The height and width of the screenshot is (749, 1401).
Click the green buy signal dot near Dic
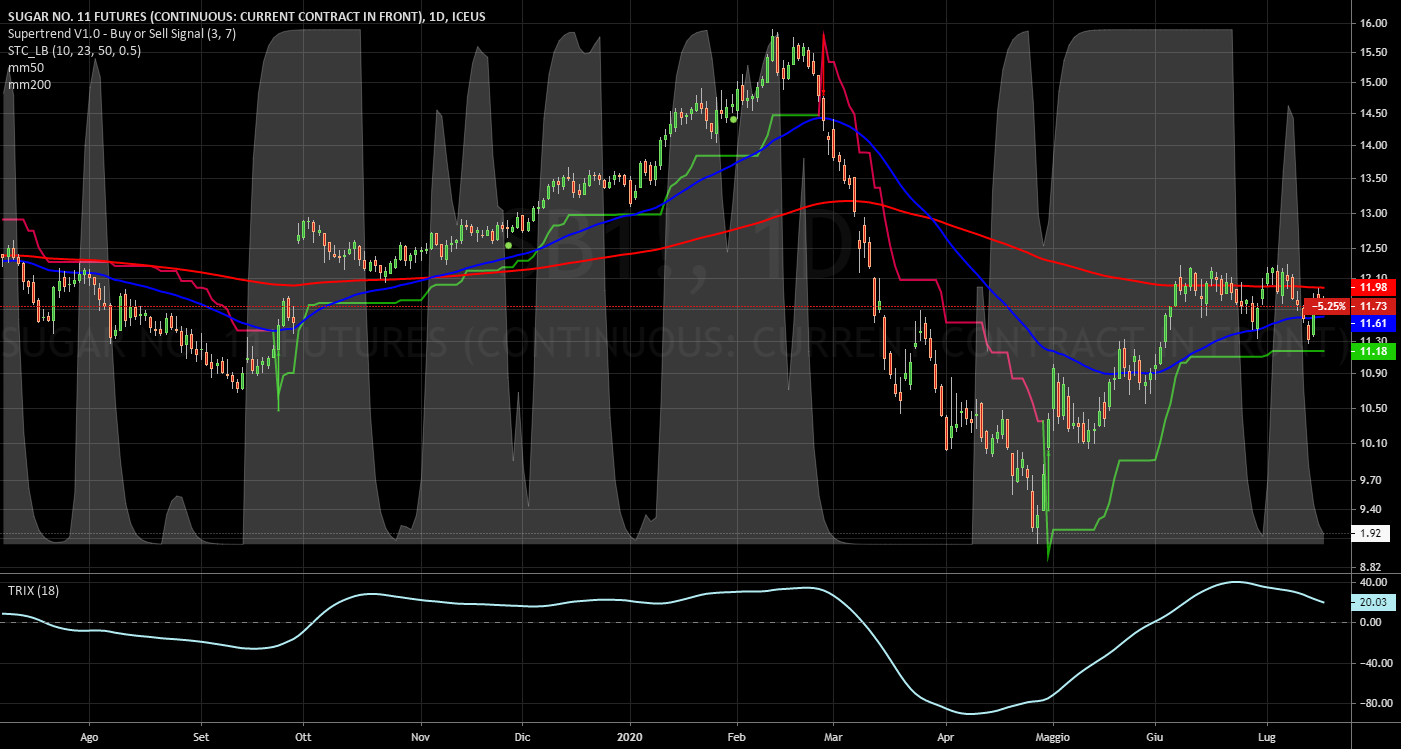(508, 245)
